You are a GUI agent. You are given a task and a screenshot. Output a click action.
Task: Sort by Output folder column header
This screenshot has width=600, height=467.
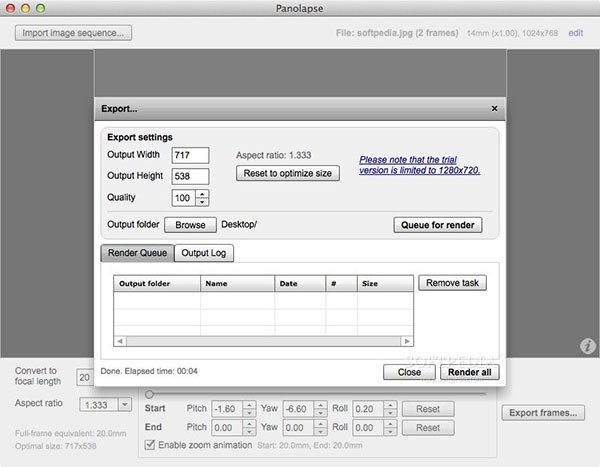coord(157,284)
